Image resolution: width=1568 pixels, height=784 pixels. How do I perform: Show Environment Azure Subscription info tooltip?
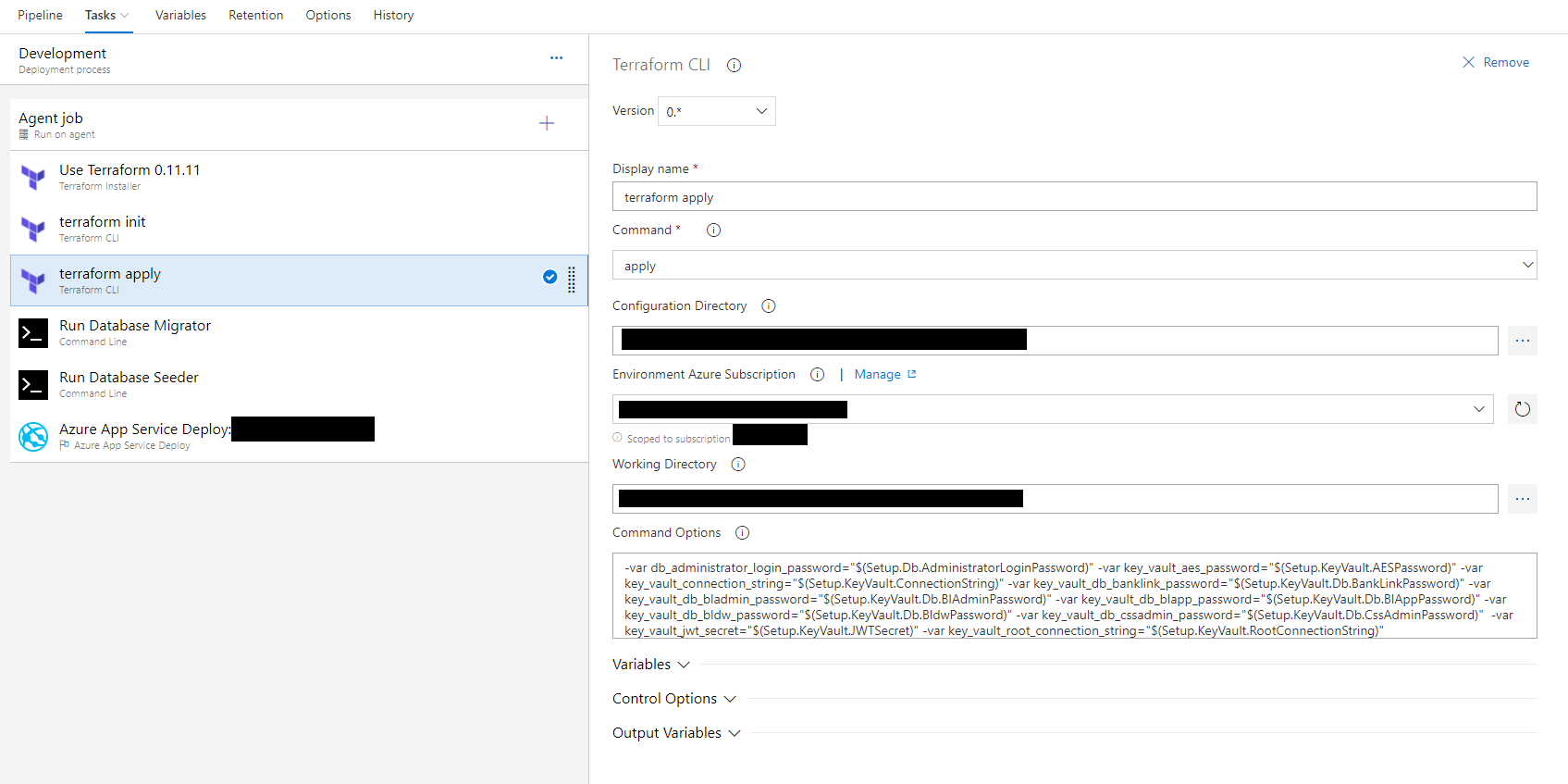[x=817, y=374]
